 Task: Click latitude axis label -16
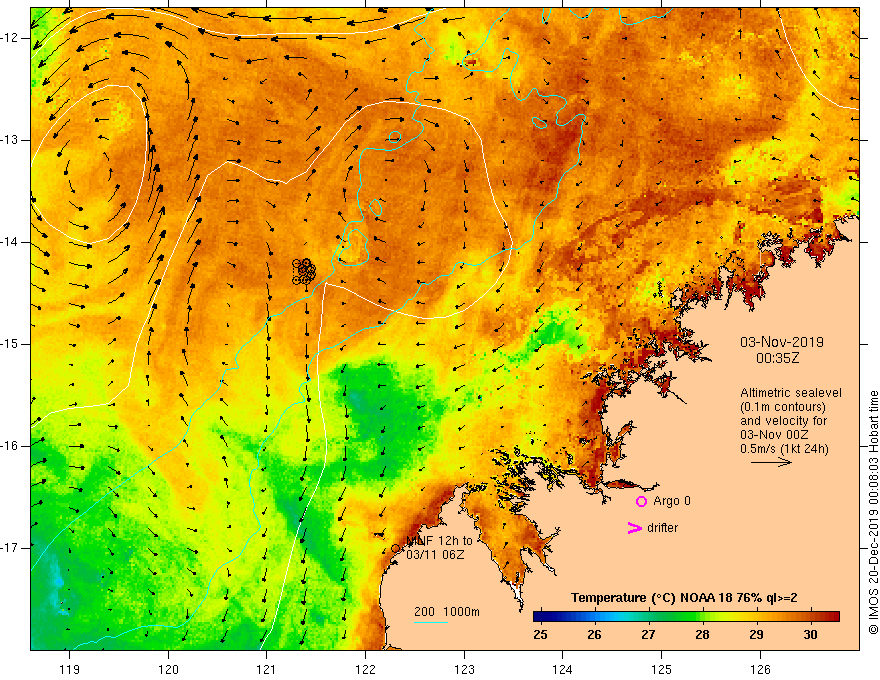(11, 446)
